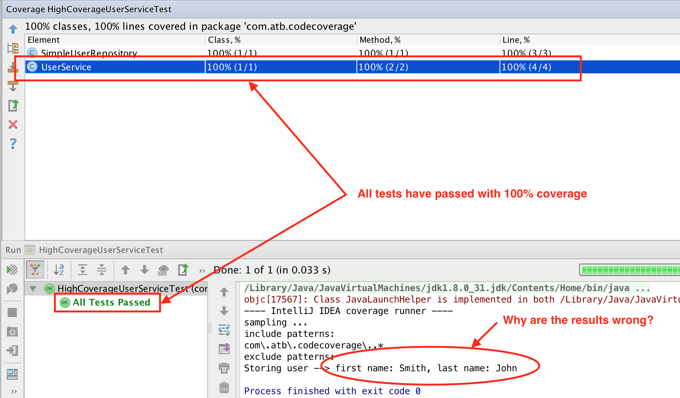This screenshot has width=680, height=398.
Task: Click coverage summary '100% classes, 100% lines' text
Action: tap(191, 26)
